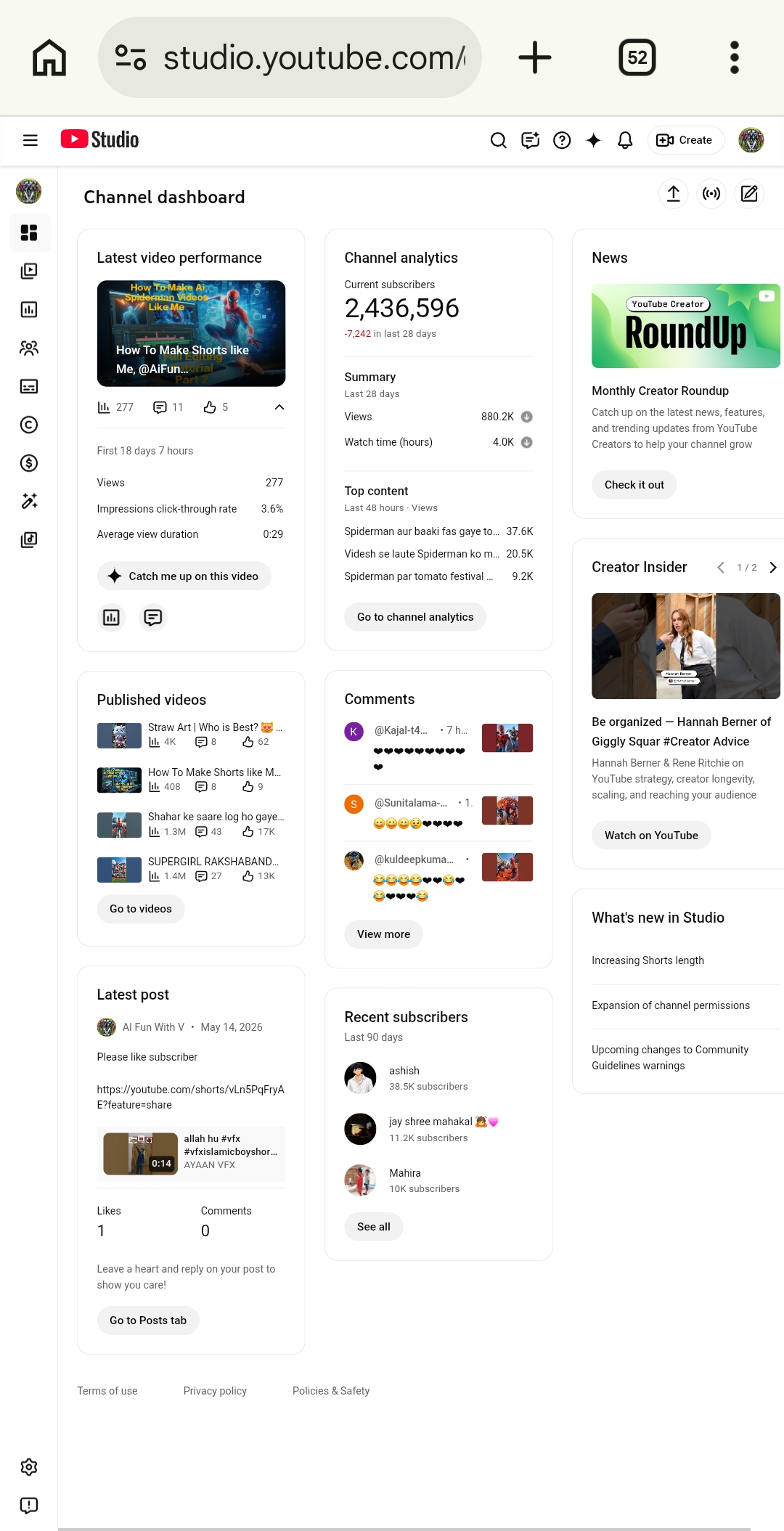
Task: Open top content Spiderman aur baaki fas gaye
Action: point(438,531)
